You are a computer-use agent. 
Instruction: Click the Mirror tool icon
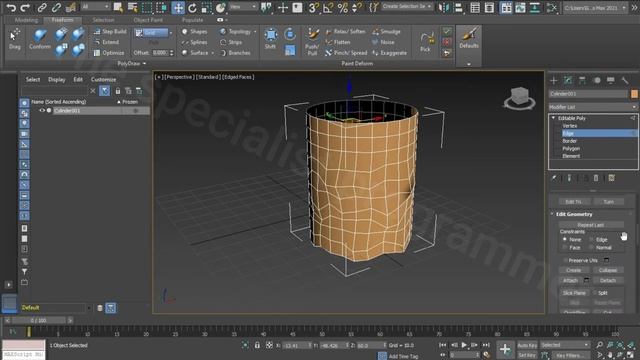tap(444, 7)
